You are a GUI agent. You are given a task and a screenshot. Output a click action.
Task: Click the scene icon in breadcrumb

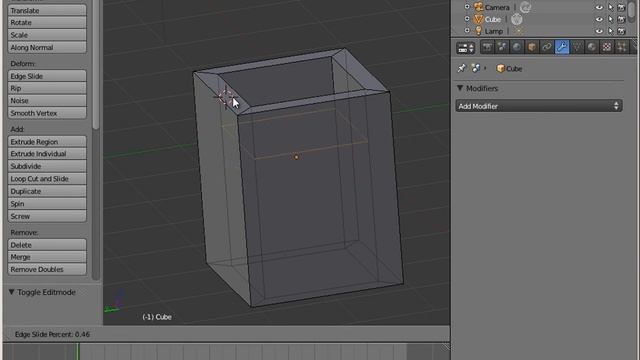[x=476, y=68]
